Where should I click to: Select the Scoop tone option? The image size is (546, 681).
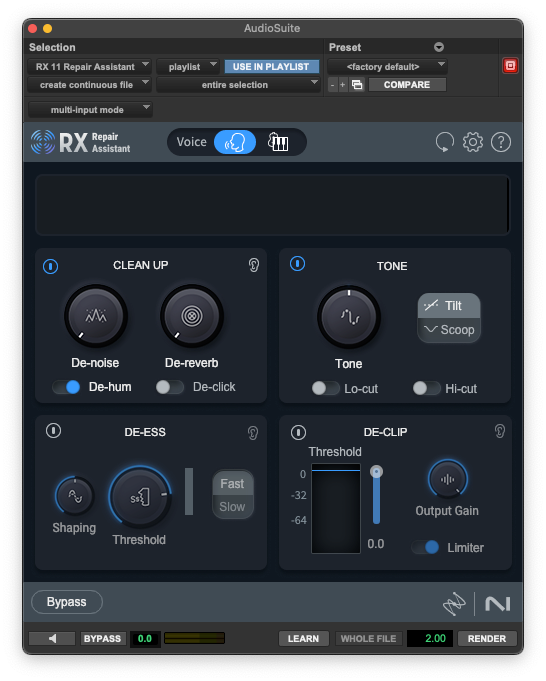[x=449, y=330]
